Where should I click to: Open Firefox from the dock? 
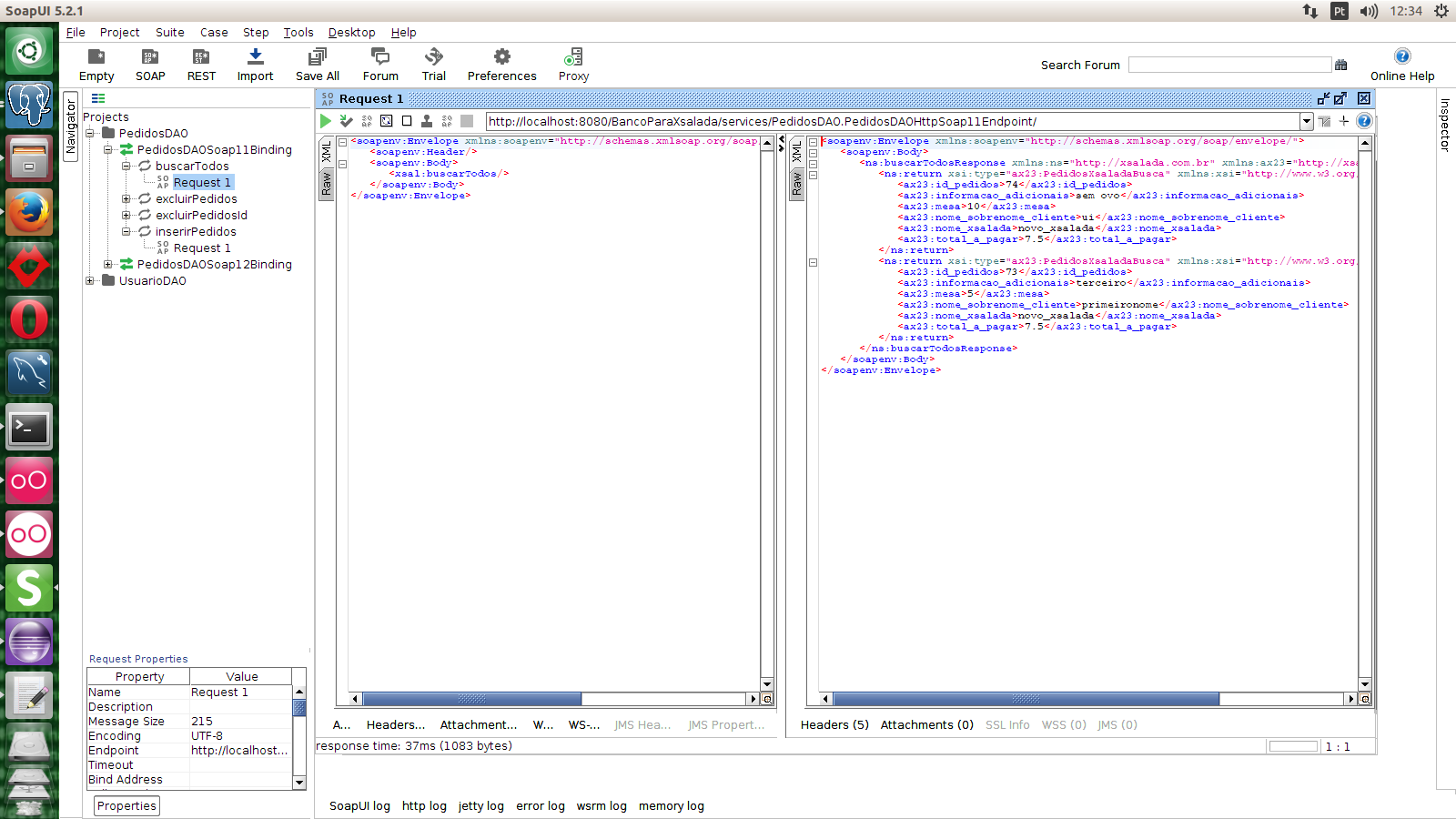29,213
